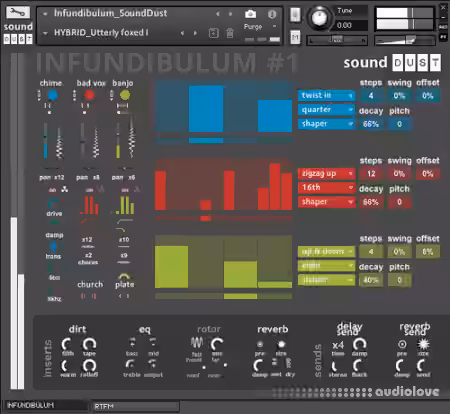Click the reverb send size starburst icon
This screenshot has width=450, height=414.
[423, 344]
